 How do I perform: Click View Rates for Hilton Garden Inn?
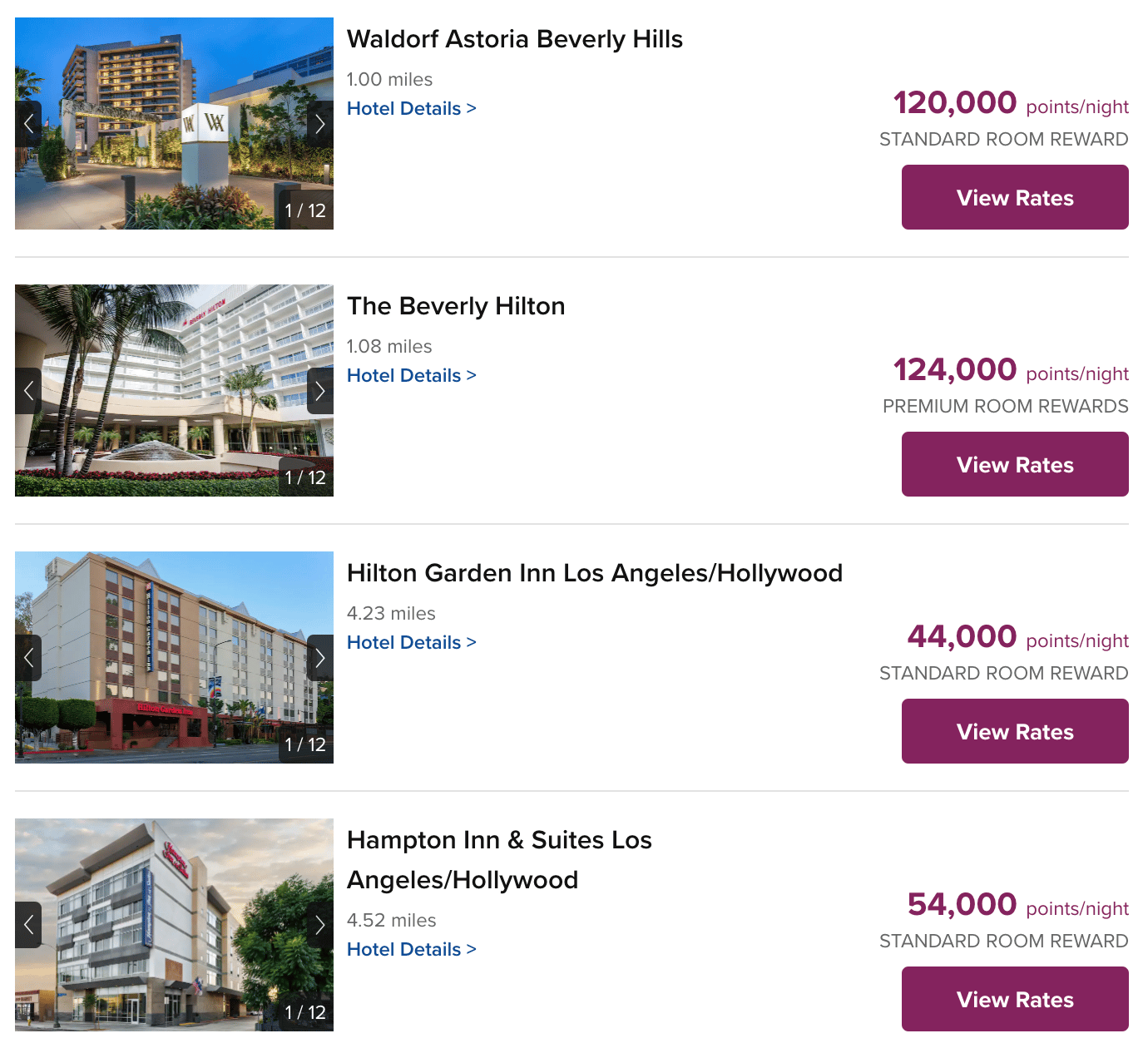[1015, 731]
